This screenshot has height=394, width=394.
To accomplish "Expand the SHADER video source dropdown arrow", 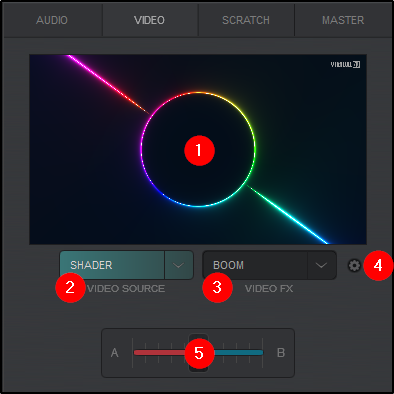I will coord(179,265).
